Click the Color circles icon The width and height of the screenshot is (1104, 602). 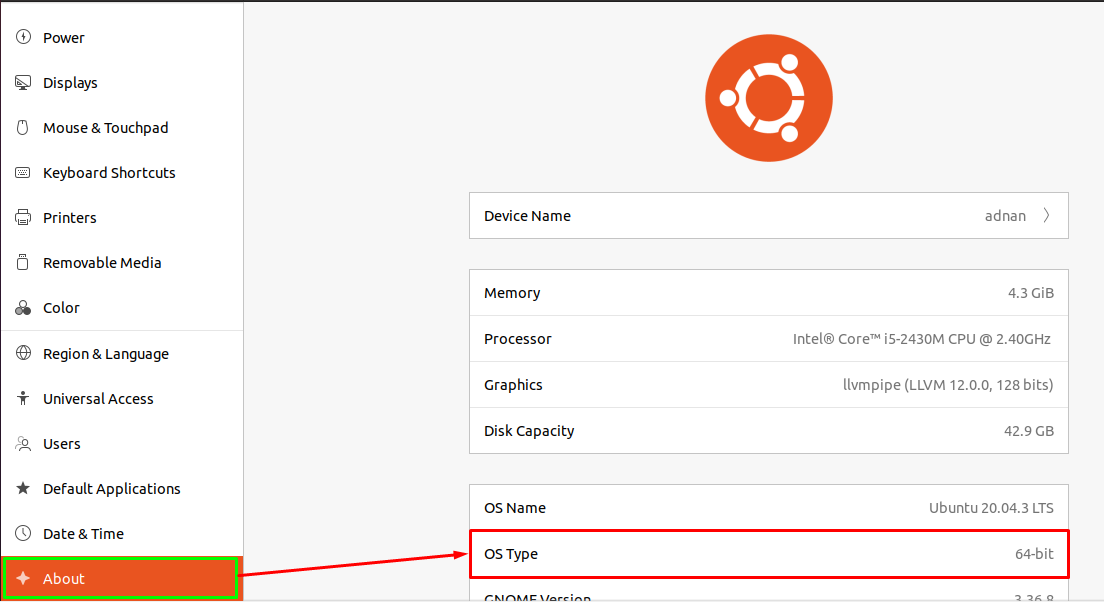[x=23, y=308]
